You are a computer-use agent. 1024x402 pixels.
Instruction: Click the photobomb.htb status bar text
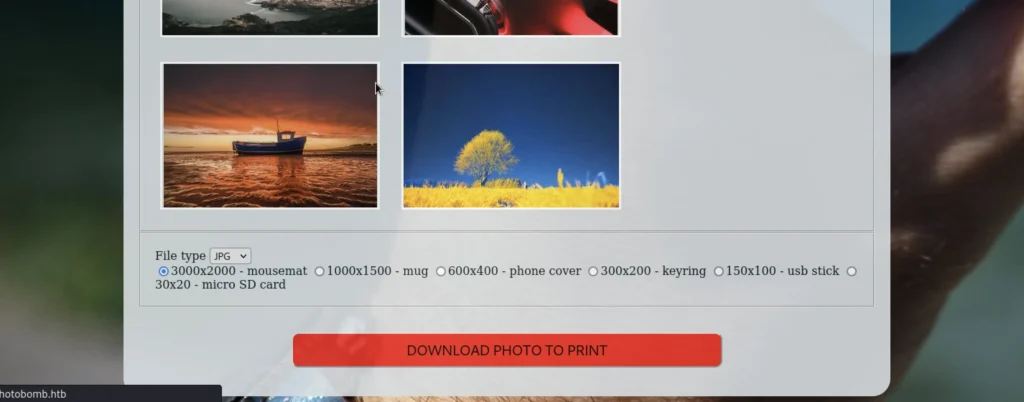[33, 394]
